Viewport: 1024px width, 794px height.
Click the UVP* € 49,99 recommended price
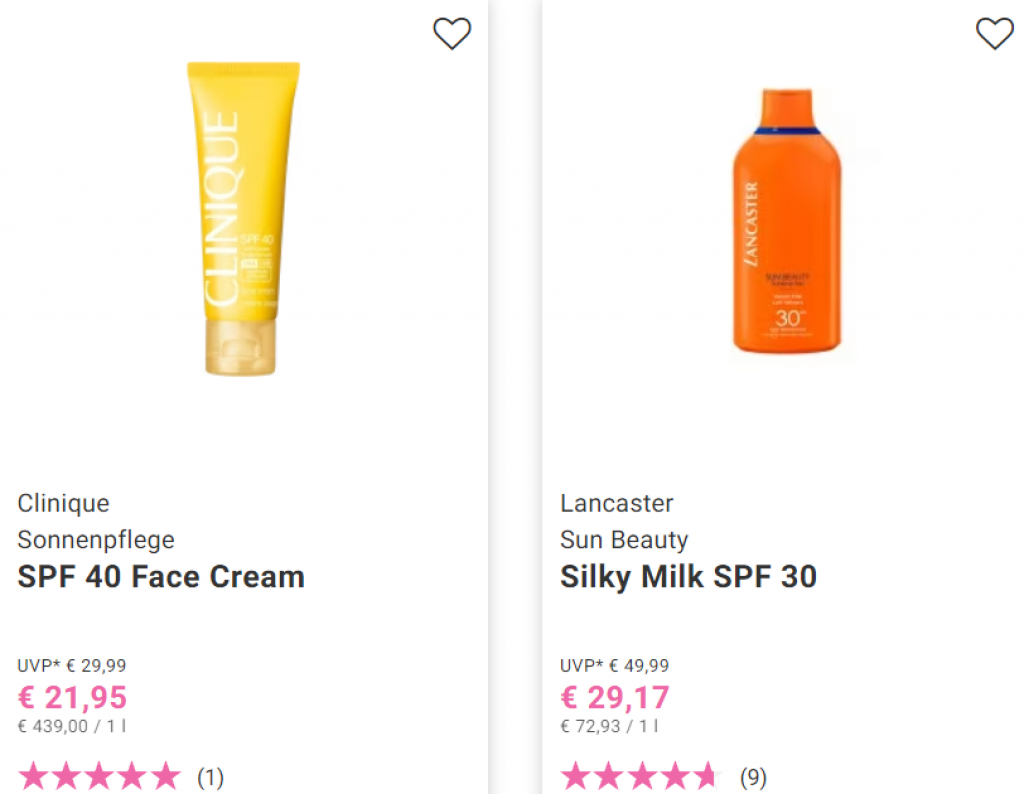pos(615,665)
